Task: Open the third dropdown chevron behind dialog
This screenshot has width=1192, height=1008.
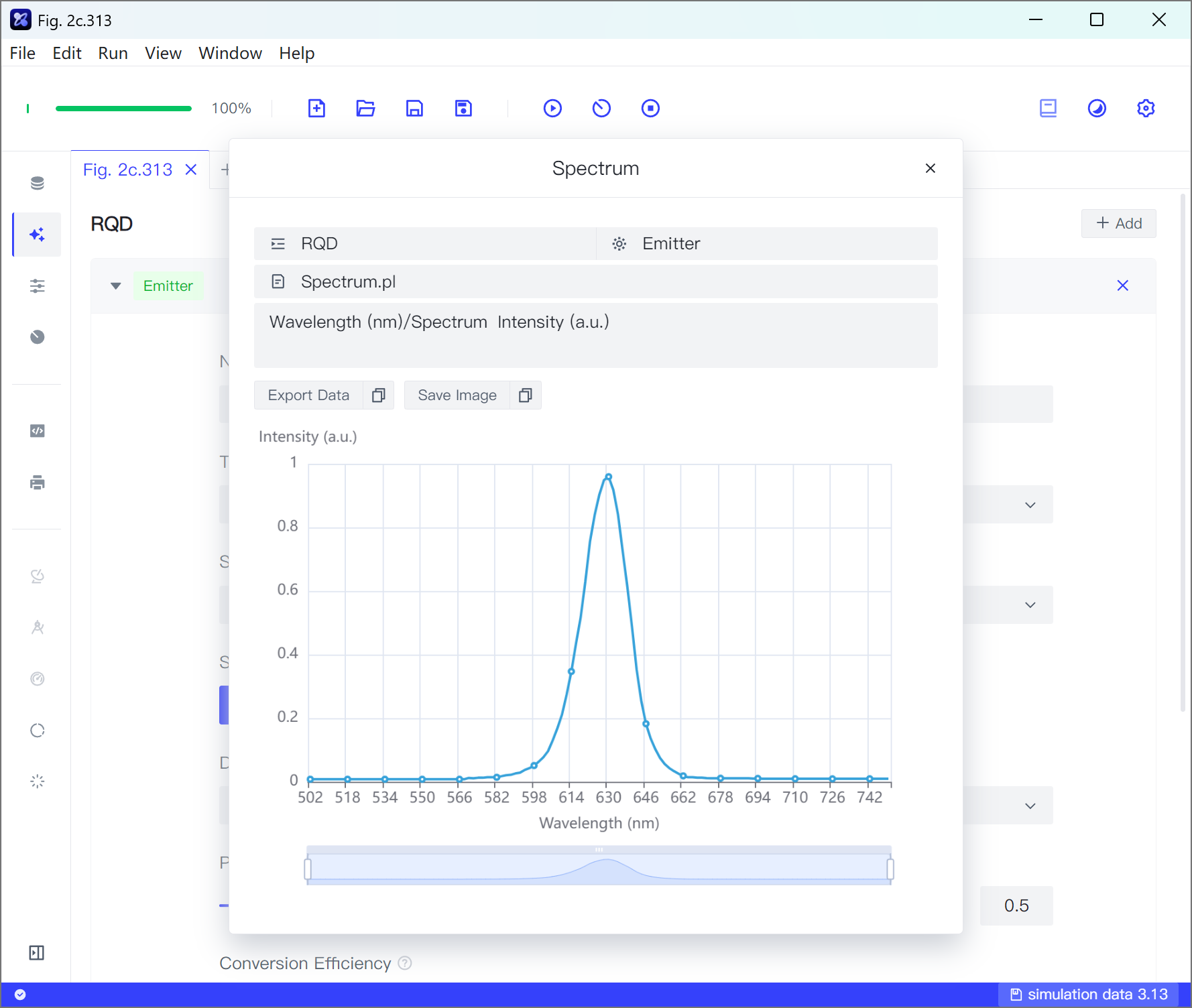Action: click(x=1030, y=806)
